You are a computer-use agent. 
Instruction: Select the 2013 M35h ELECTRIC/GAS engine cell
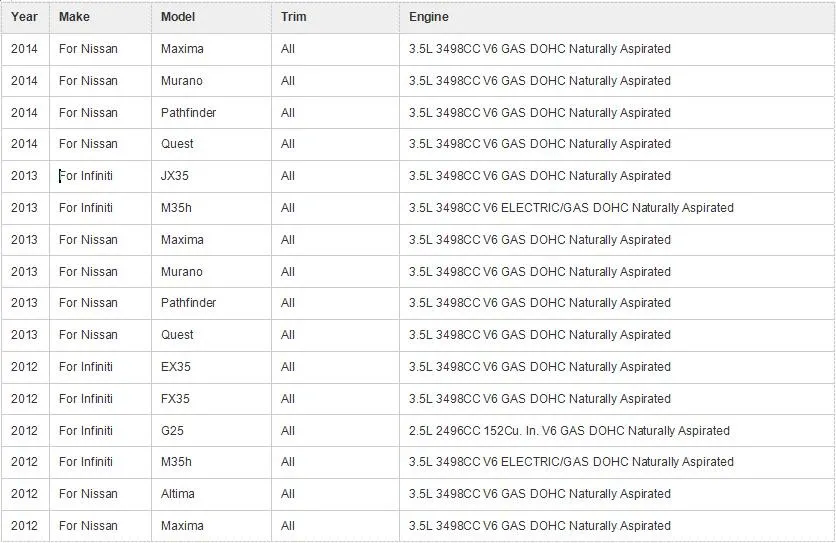click(x=617, y=208)
